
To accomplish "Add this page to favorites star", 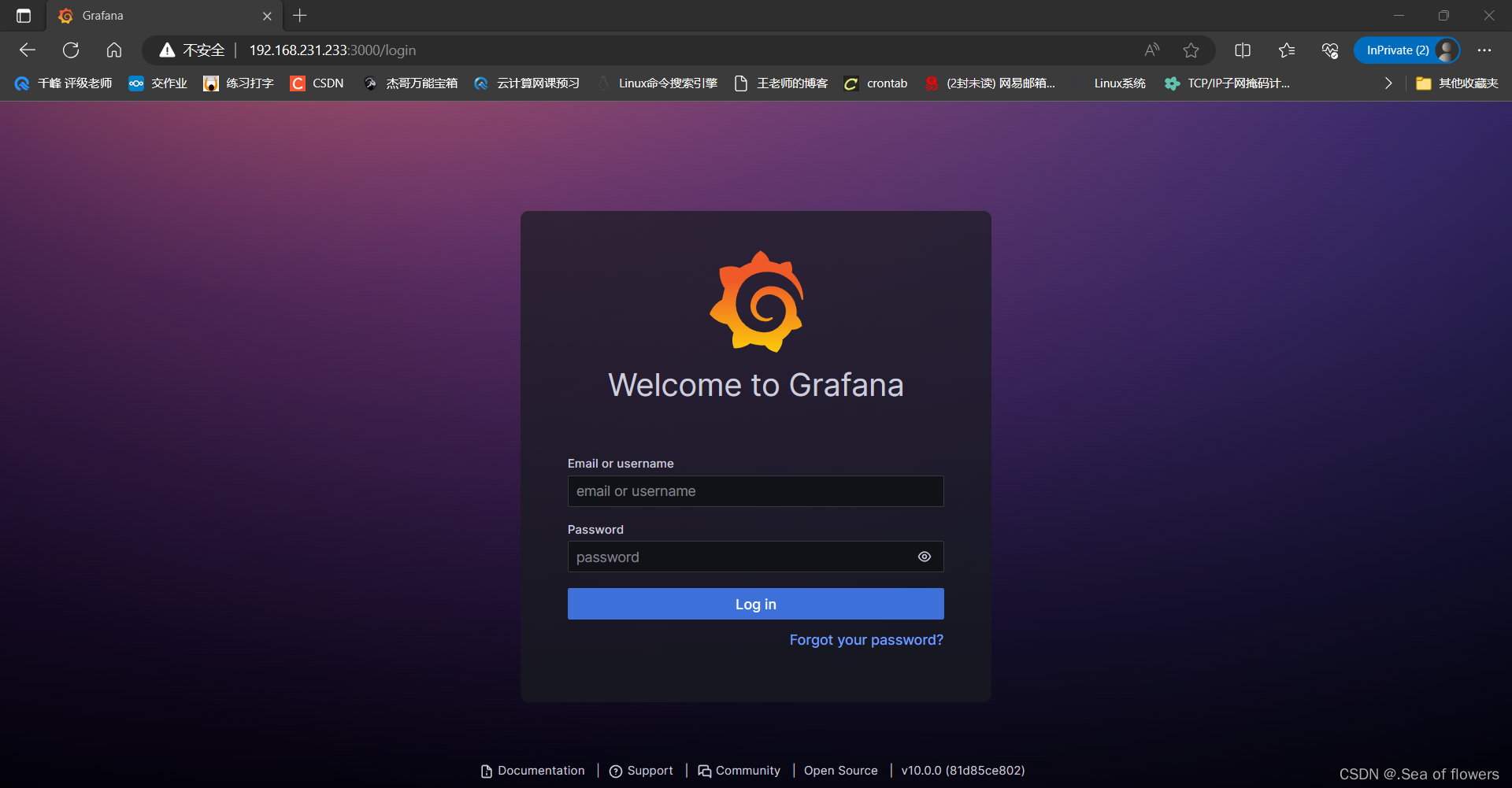I will click(1191, 50).
